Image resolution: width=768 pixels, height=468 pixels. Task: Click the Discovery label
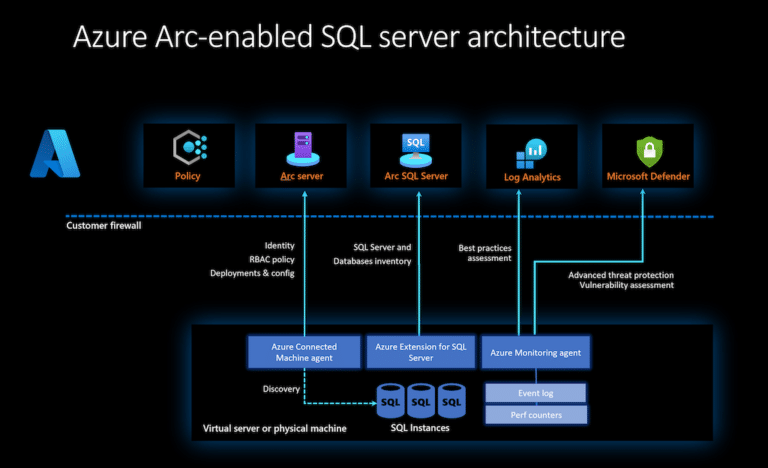pos(281,389)
